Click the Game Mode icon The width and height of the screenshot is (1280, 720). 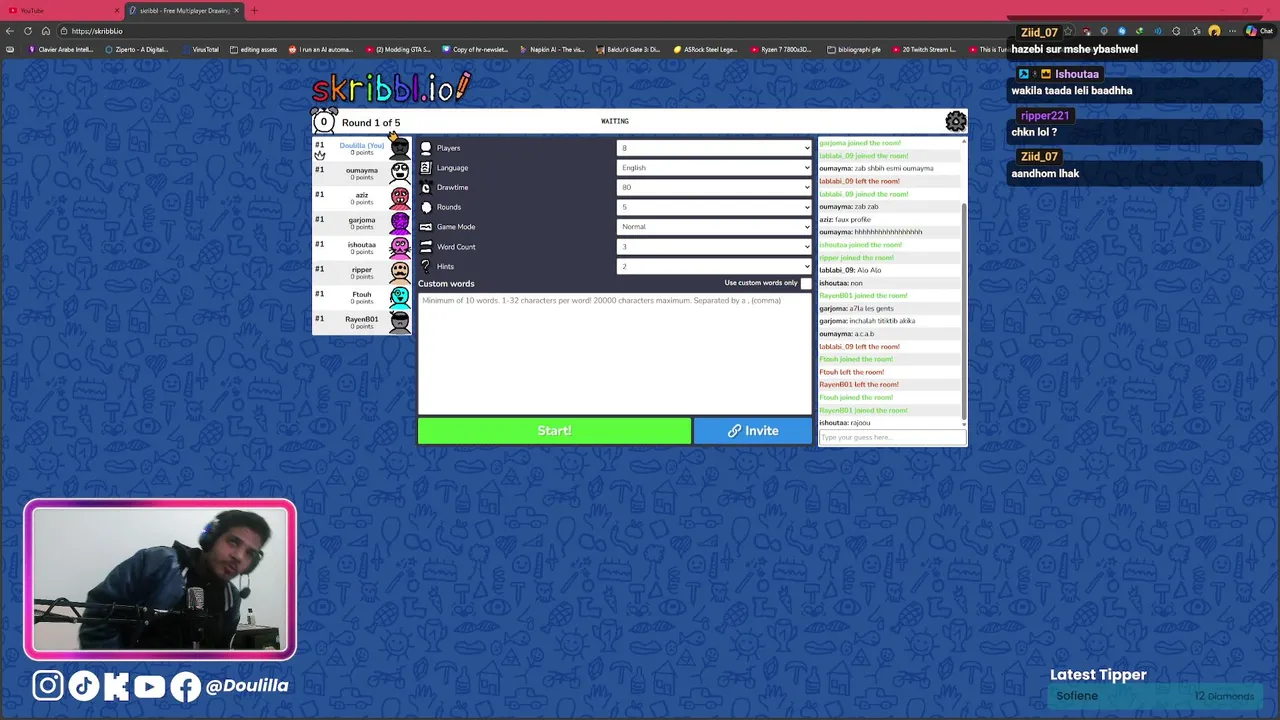coord(426,227)
